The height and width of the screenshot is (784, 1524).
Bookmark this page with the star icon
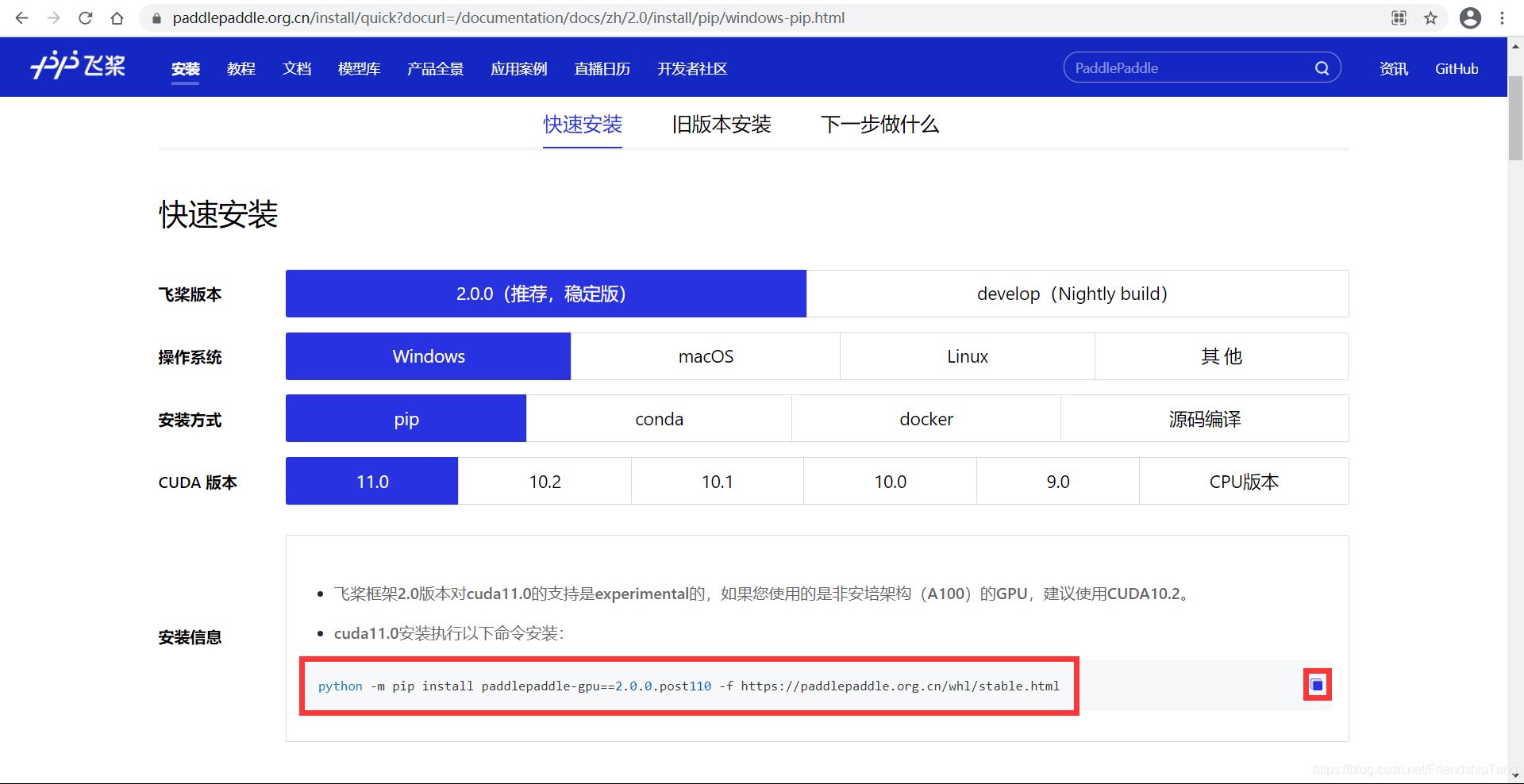pos(1430,17)
